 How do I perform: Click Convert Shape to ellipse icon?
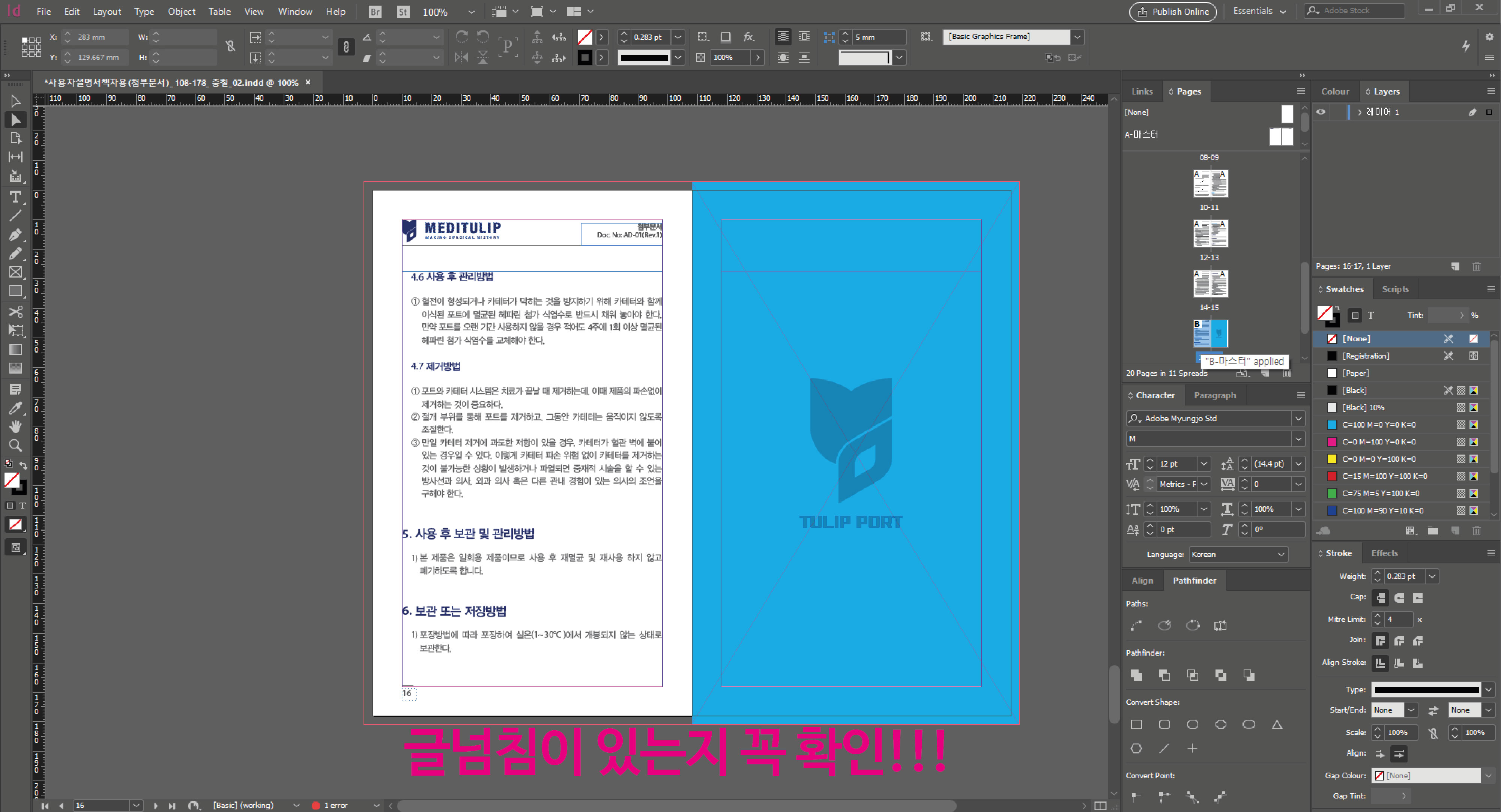1249,724
